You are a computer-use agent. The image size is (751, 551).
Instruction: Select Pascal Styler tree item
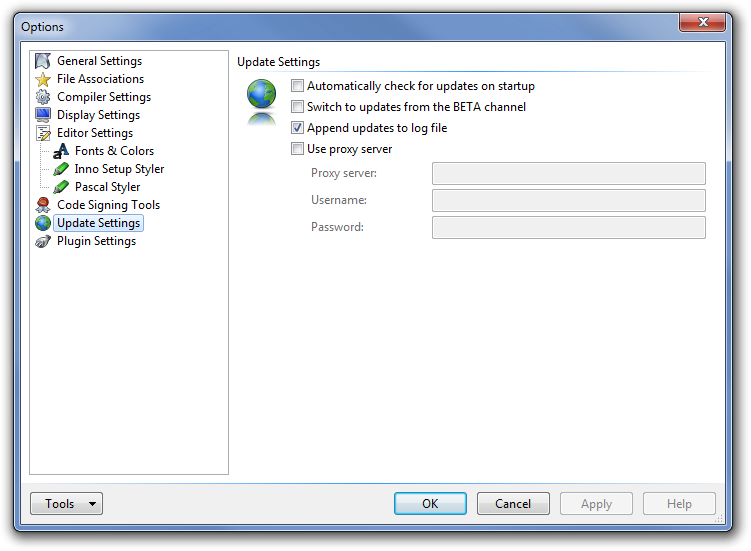tap(107, 187)
